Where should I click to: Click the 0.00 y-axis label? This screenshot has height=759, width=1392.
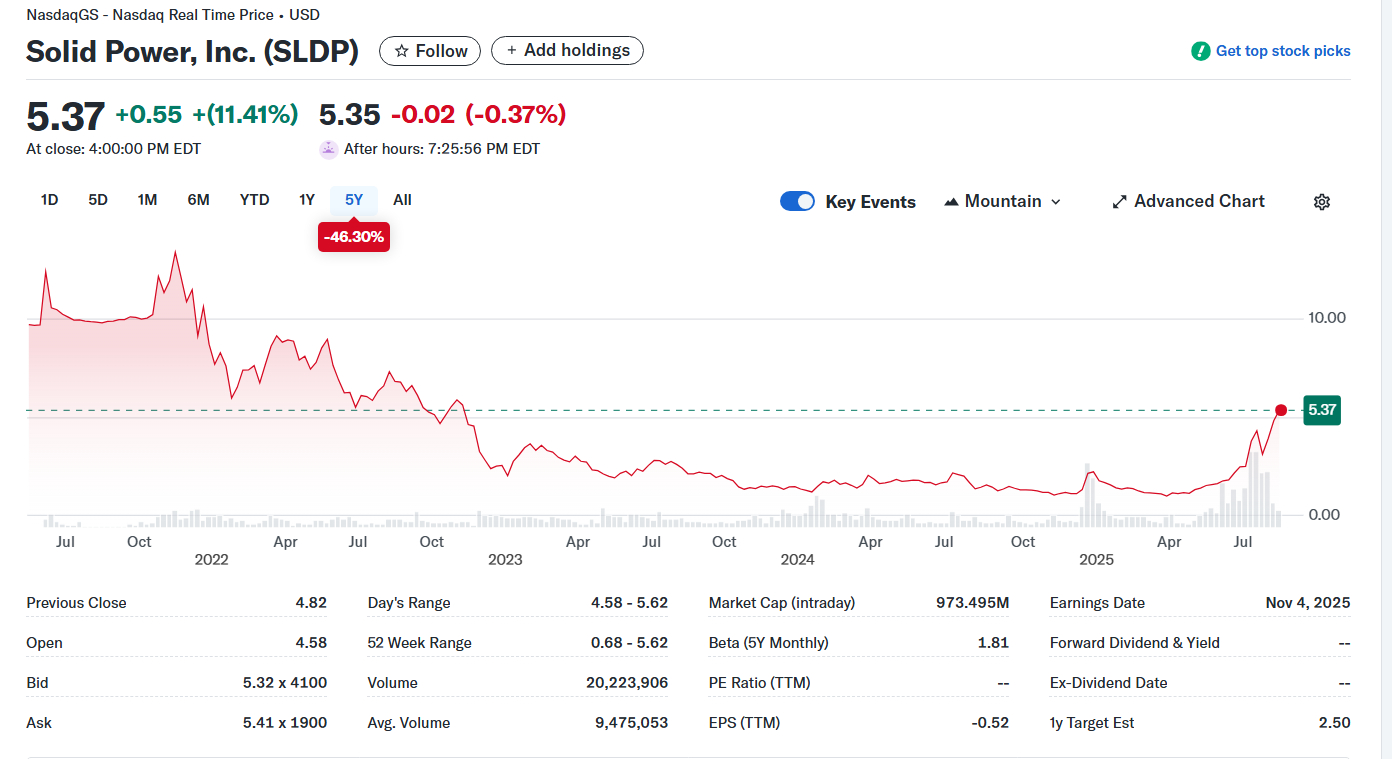pyautogui.click(x=1324, y=515)
